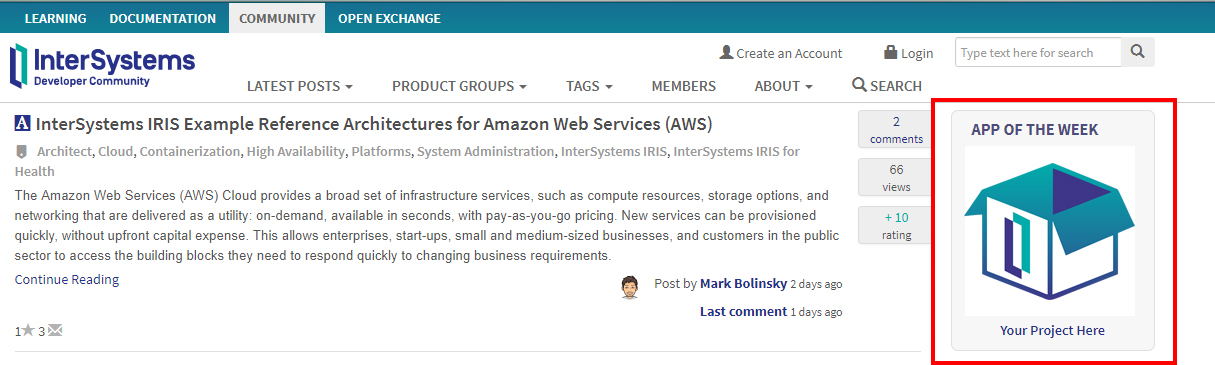Click the Continue Reading link
The height and width of the screenshot is (365, 1215).
pyautogui.click(x=67, y=280)
